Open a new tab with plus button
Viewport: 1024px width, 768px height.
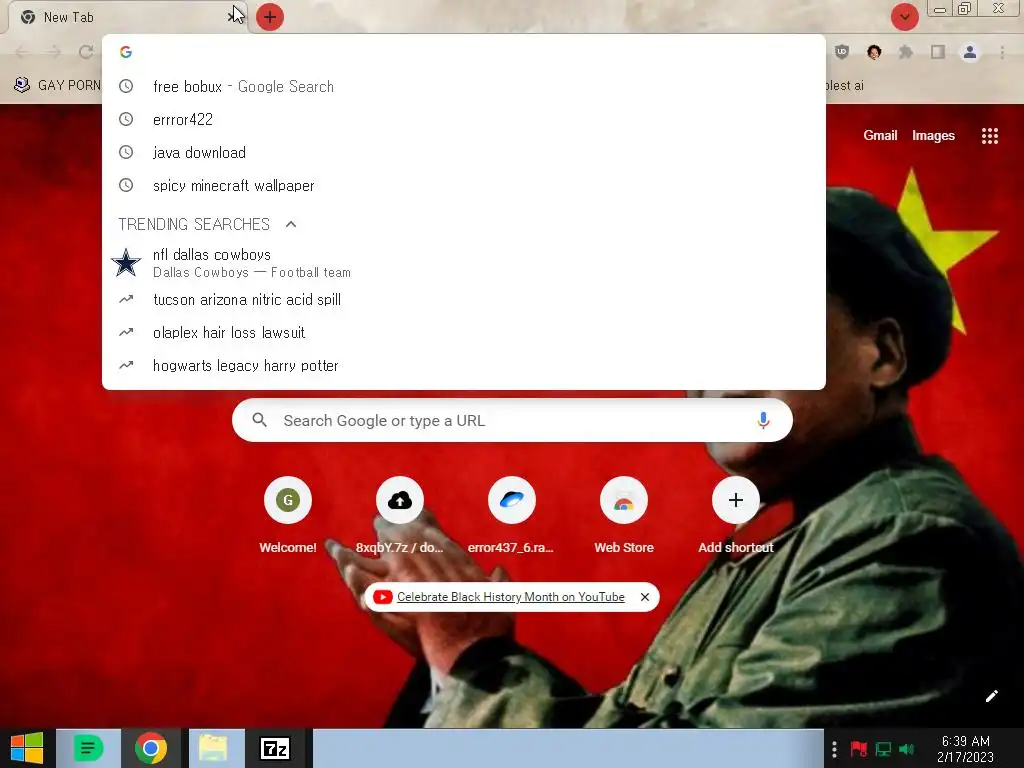tap(270, 17)
